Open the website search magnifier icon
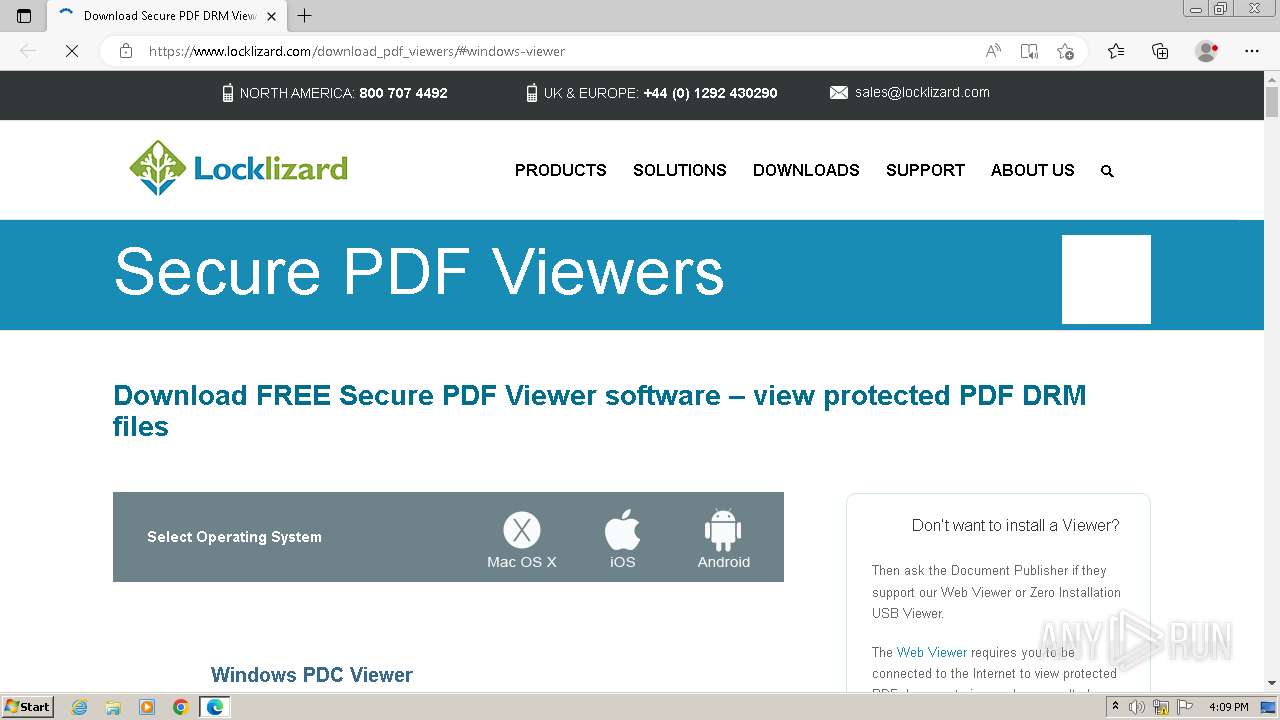Screen dimensions: 1280x720 click(x=1107, y=171)
